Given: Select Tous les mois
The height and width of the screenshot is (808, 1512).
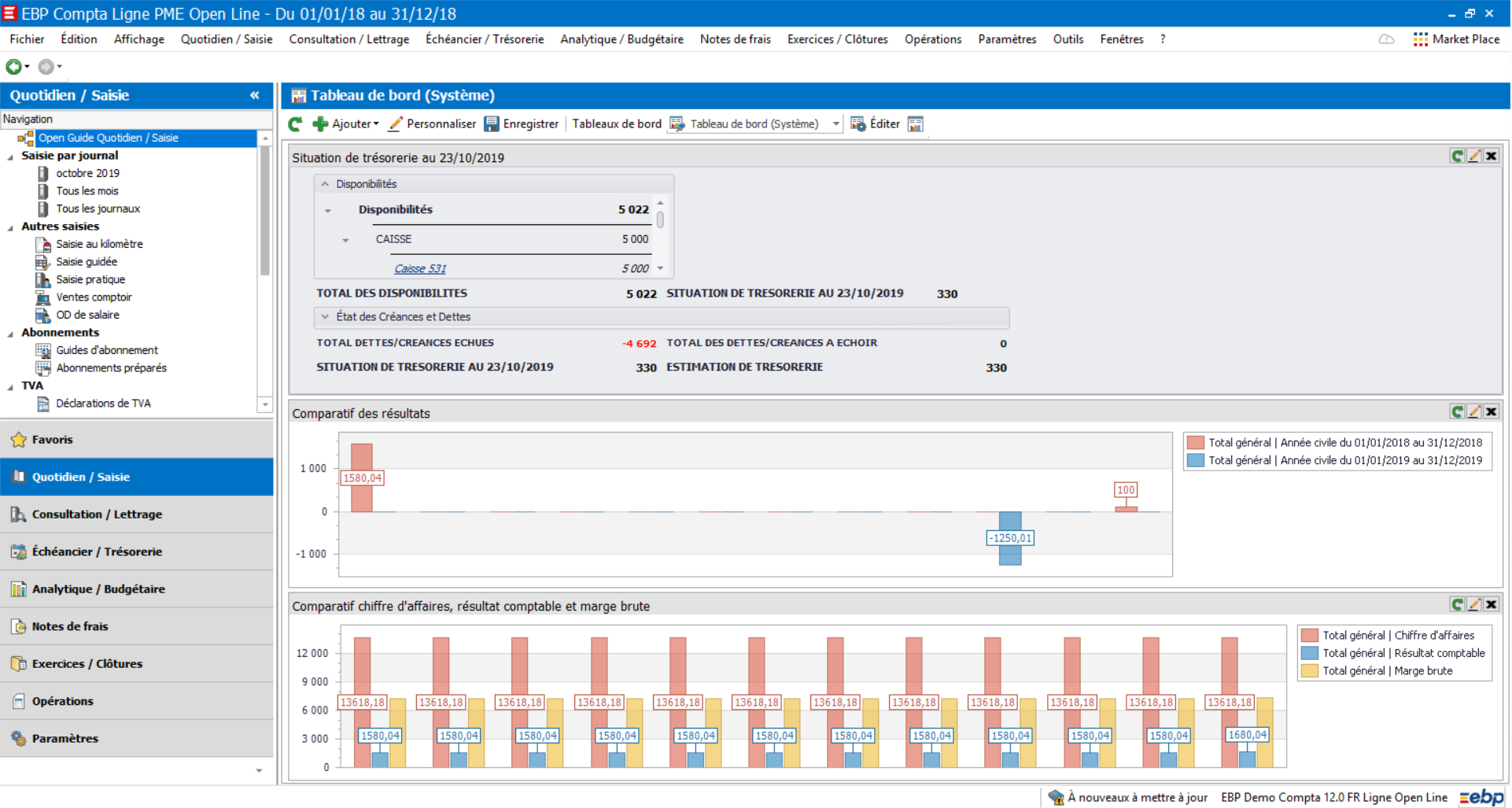Looking at the screenshot, I should coord(87,191).
